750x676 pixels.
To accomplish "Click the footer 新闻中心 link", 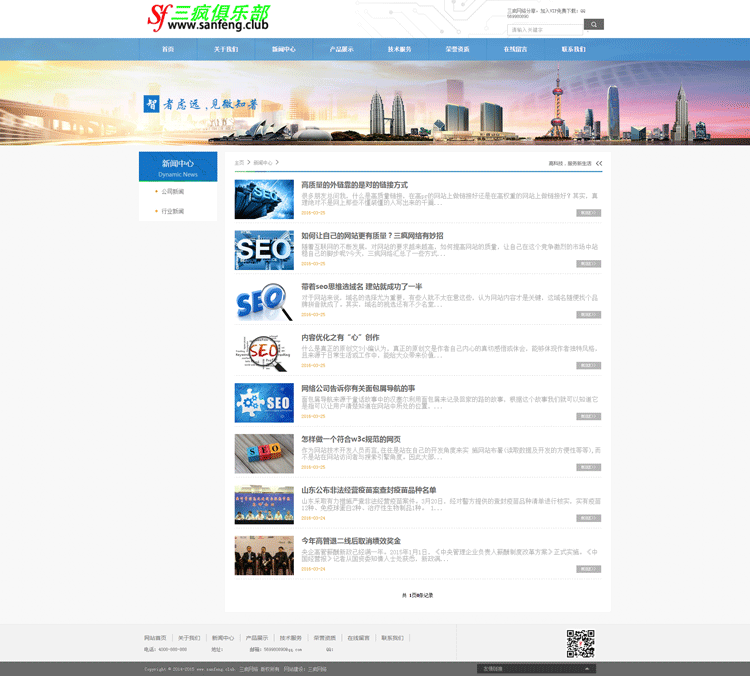I will point(223,638).
